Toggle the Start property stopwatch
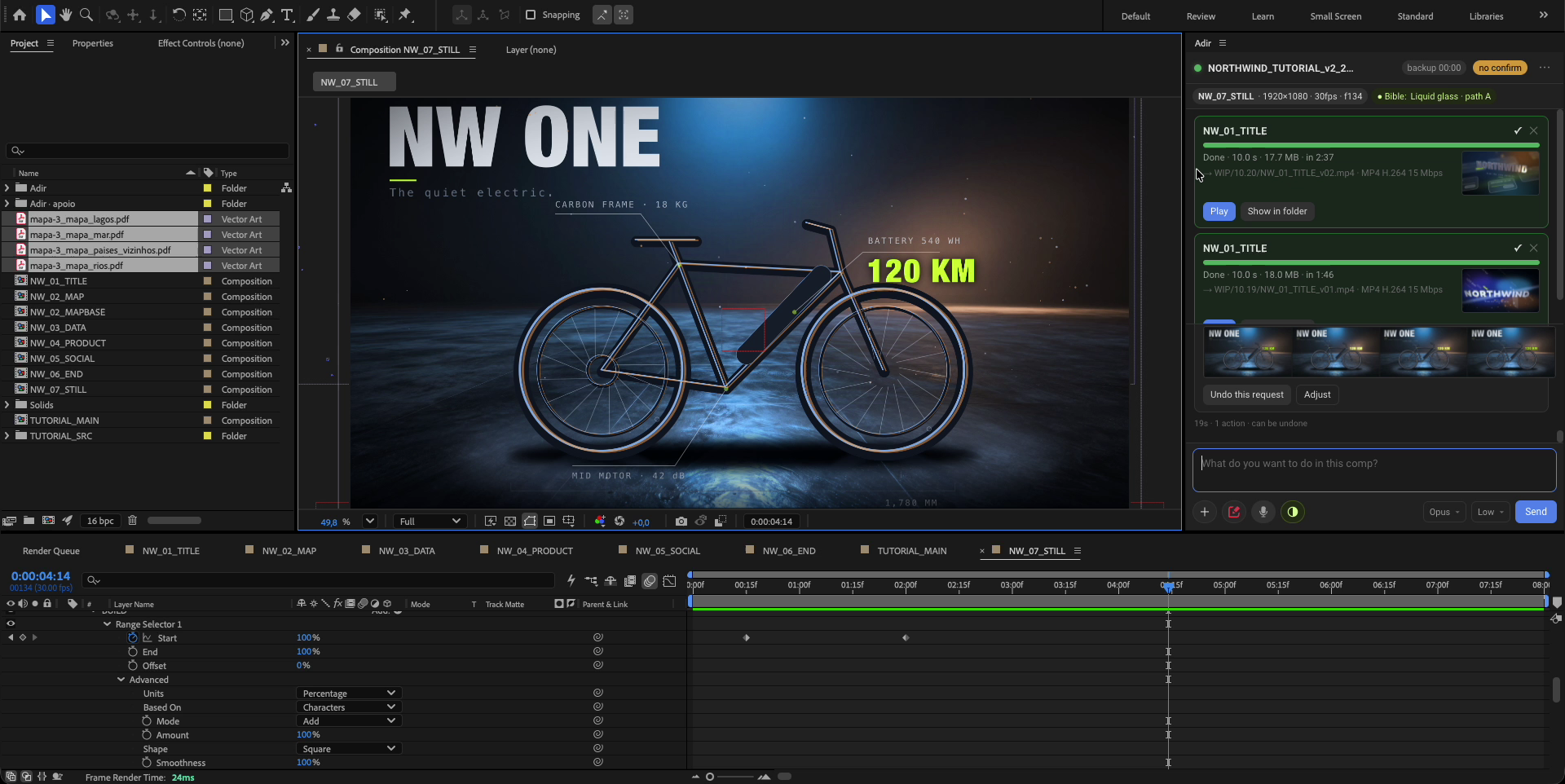This screenshot has width=1565, height=784. (132, 638)
